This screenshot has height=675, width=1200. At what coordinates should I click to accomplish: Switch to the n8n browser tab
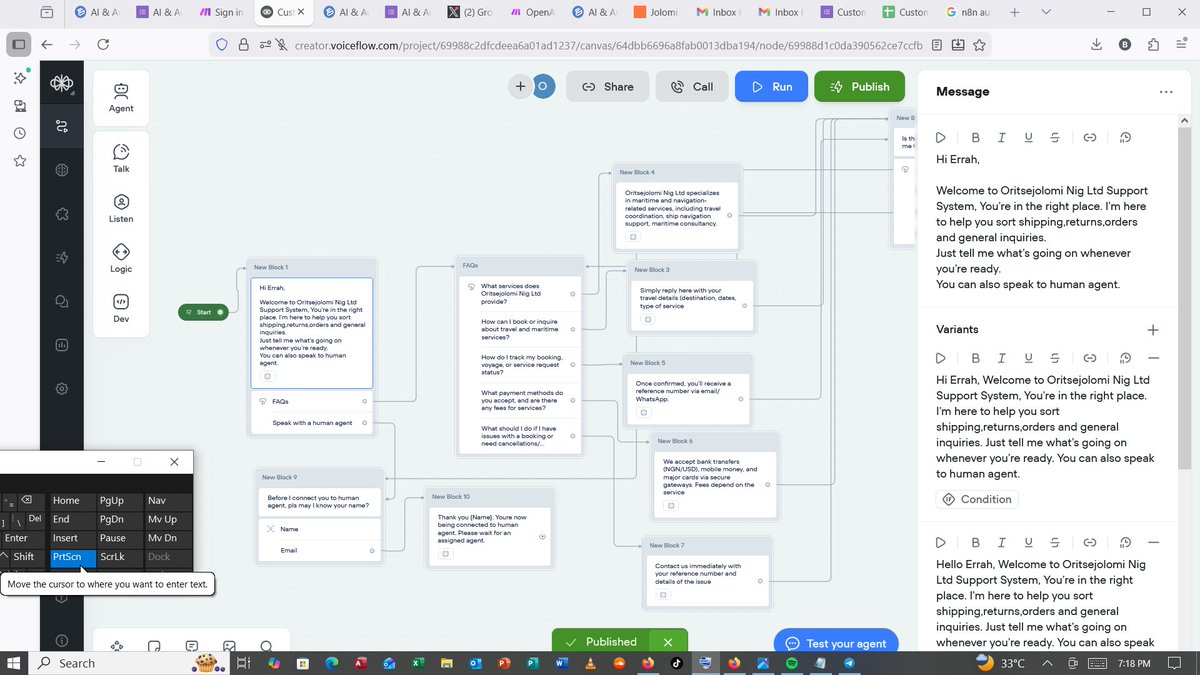[969, 12]
